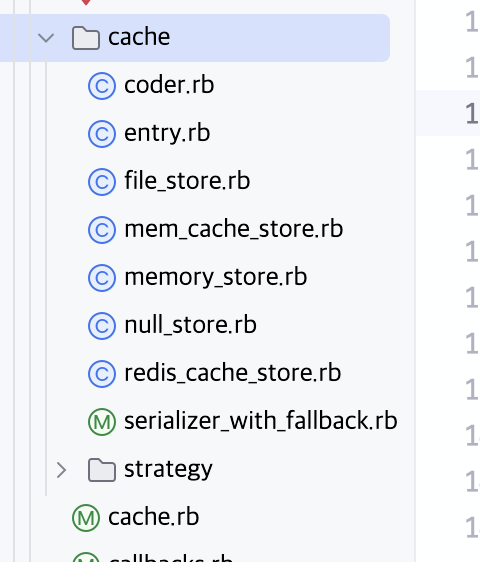Image resolution: width=480 pixels, height=562 pixels.
Task: Select file_store.rb in the tree
Action: point(187,181)
